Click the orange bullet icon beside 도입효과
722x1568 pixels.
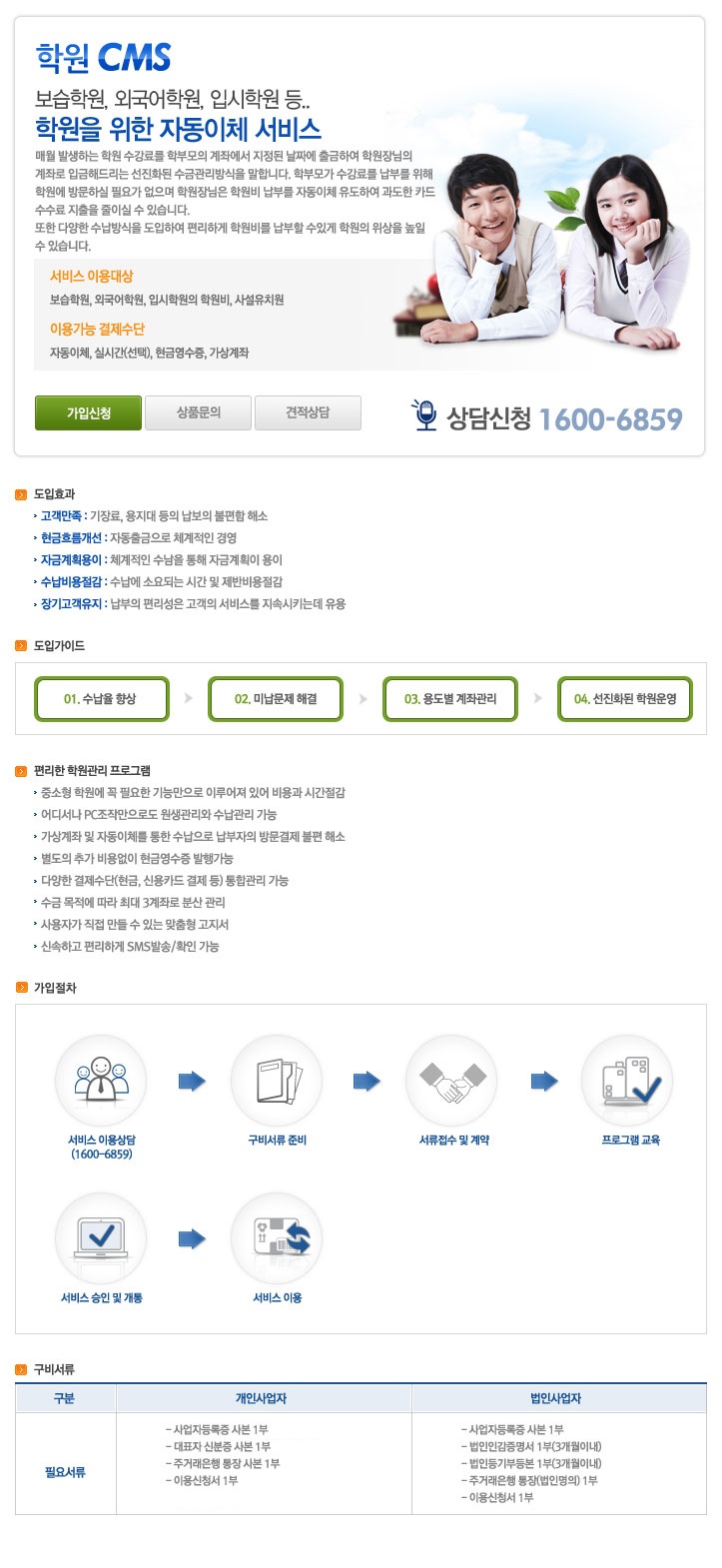coord(21,494)
